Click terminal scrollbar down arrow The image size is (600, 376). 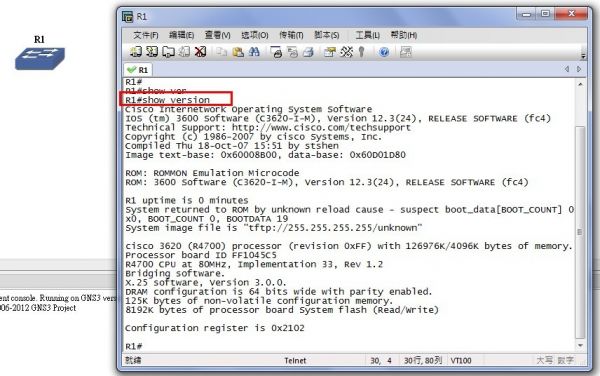(x=580, y=346)
